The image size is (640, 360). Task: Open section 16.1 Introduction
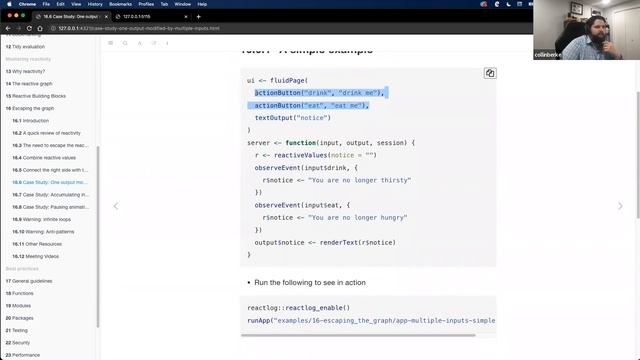31,121
